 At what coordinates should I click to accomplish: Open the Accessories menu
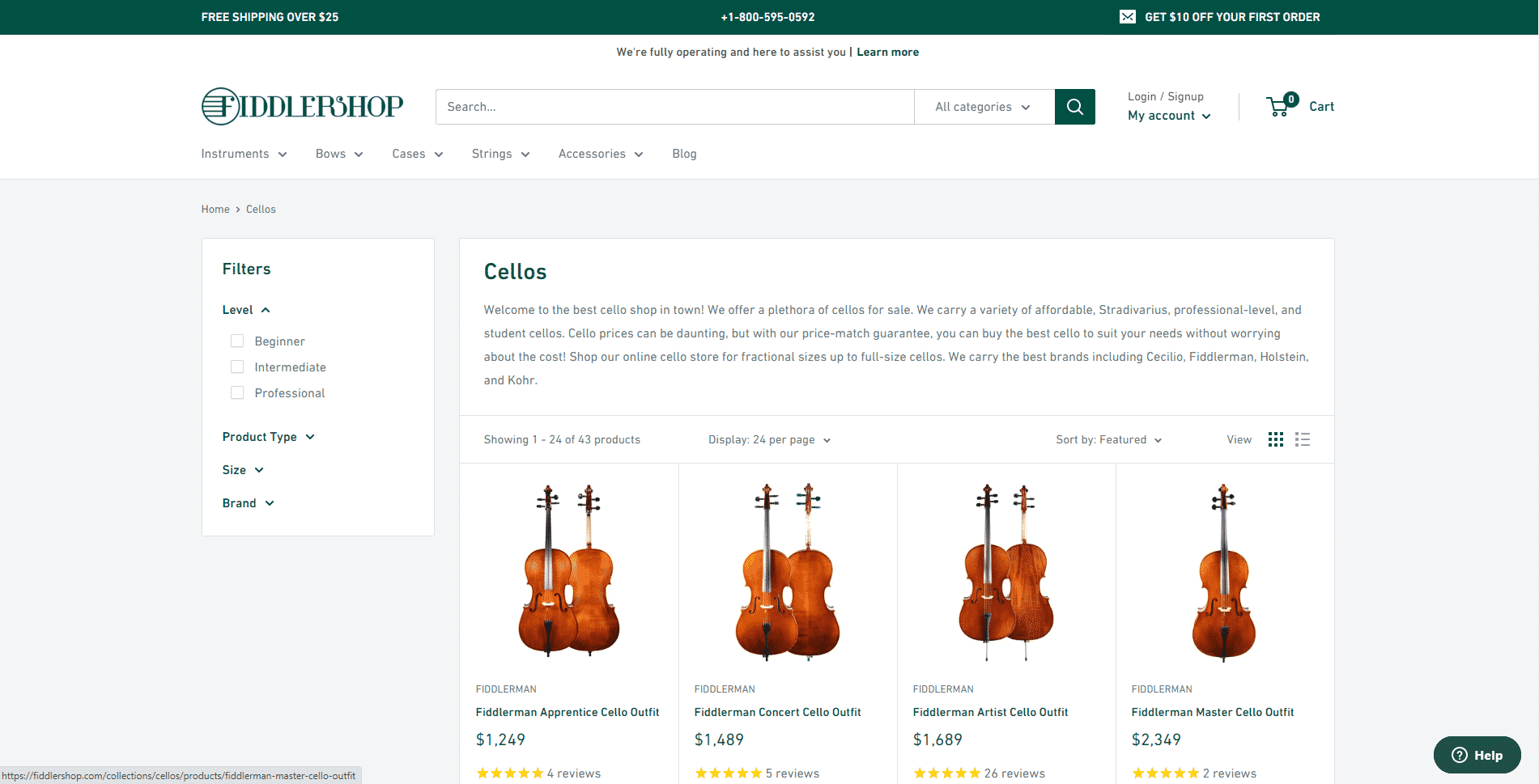pos(601,154)
